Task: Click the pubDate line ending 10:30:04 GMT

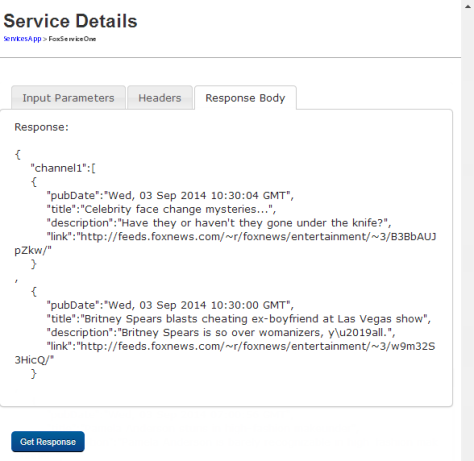Action: point(170,195)
